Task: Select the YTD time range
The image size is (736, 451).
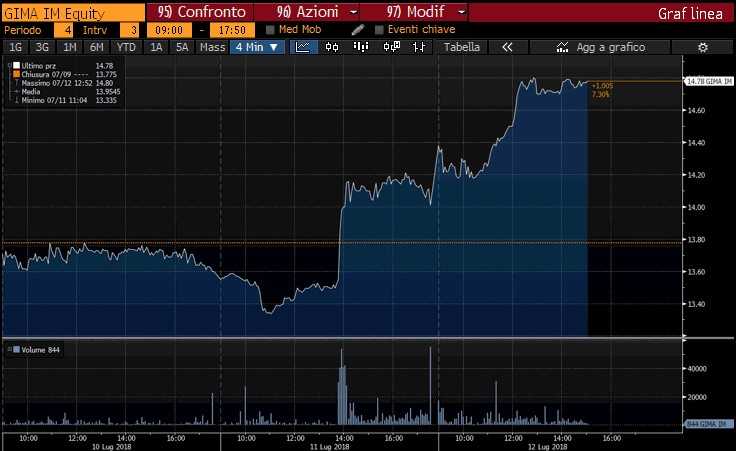Action: coord(126,47)
